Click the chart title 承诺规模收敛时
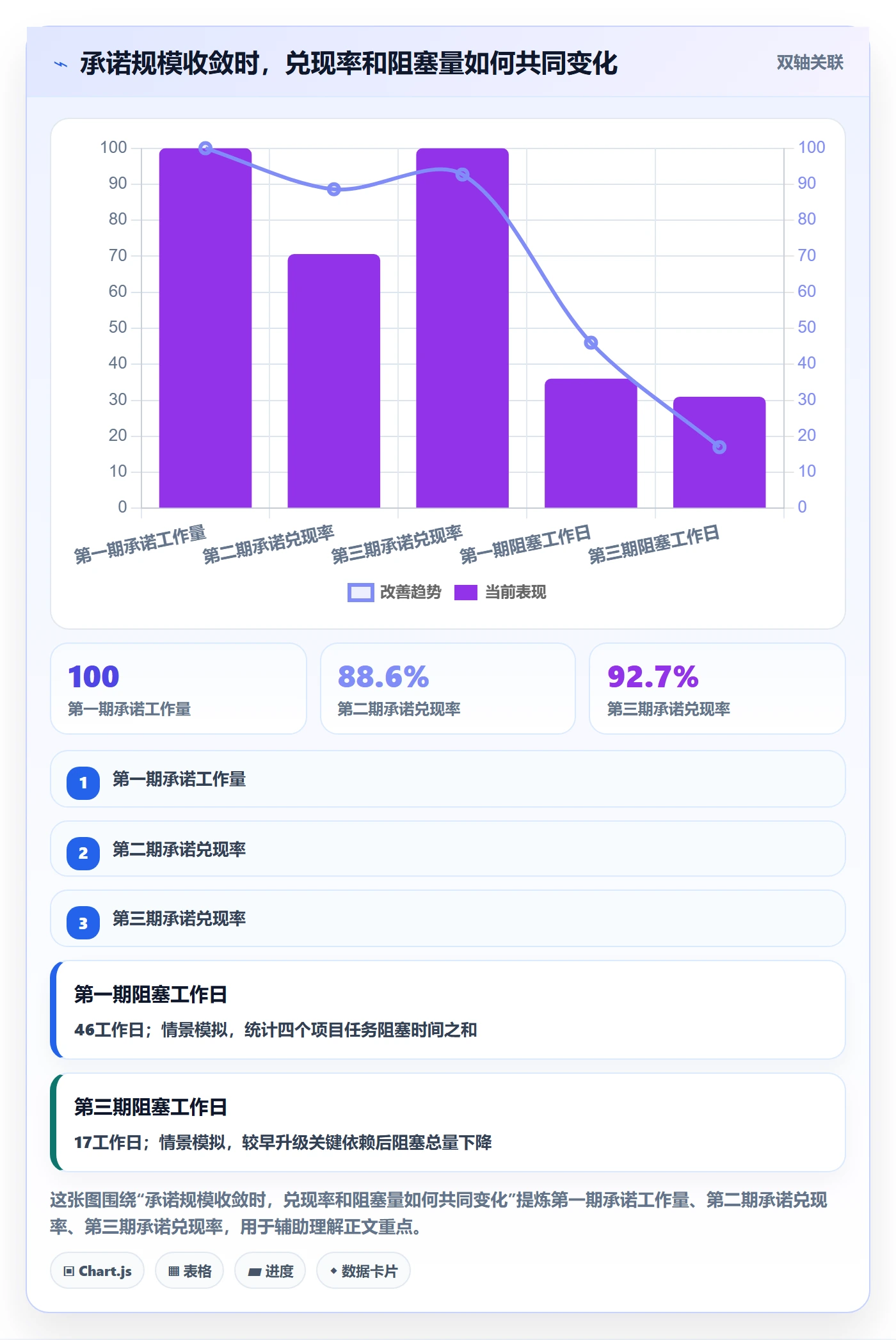Screen dimensions: 896x1340 coord(349,63)
